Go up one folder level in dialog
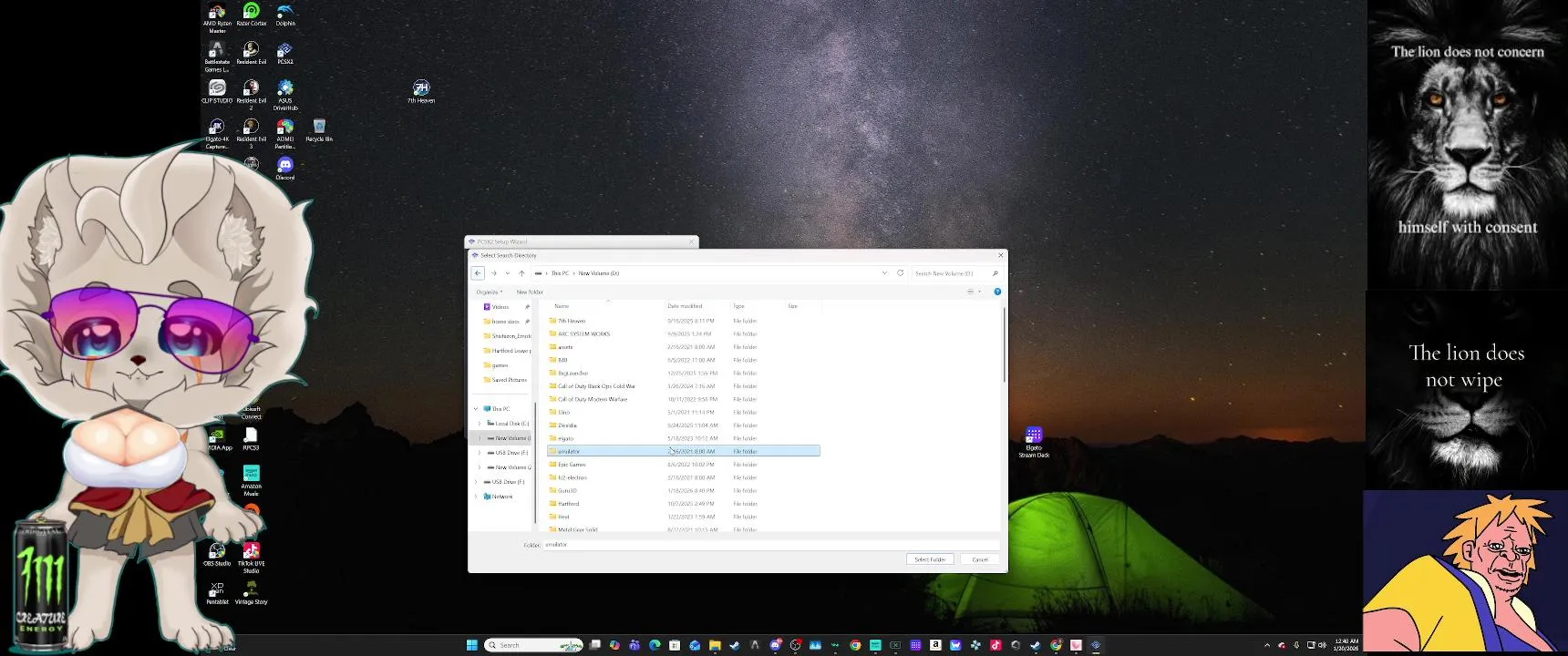The image size is (1568, 656). [x=521, y=273]
